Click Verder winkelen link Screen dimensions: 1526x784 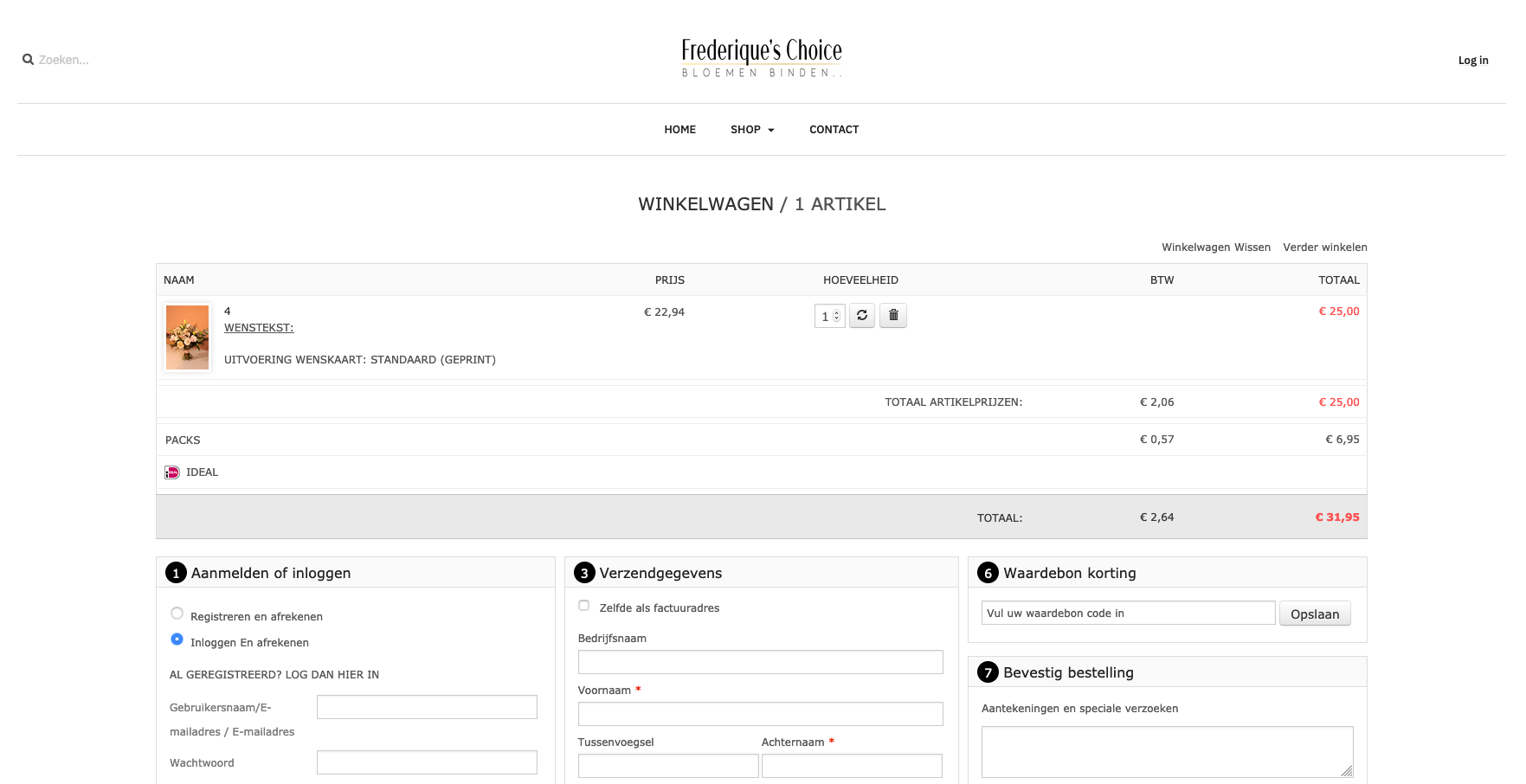click(1324, 247)
